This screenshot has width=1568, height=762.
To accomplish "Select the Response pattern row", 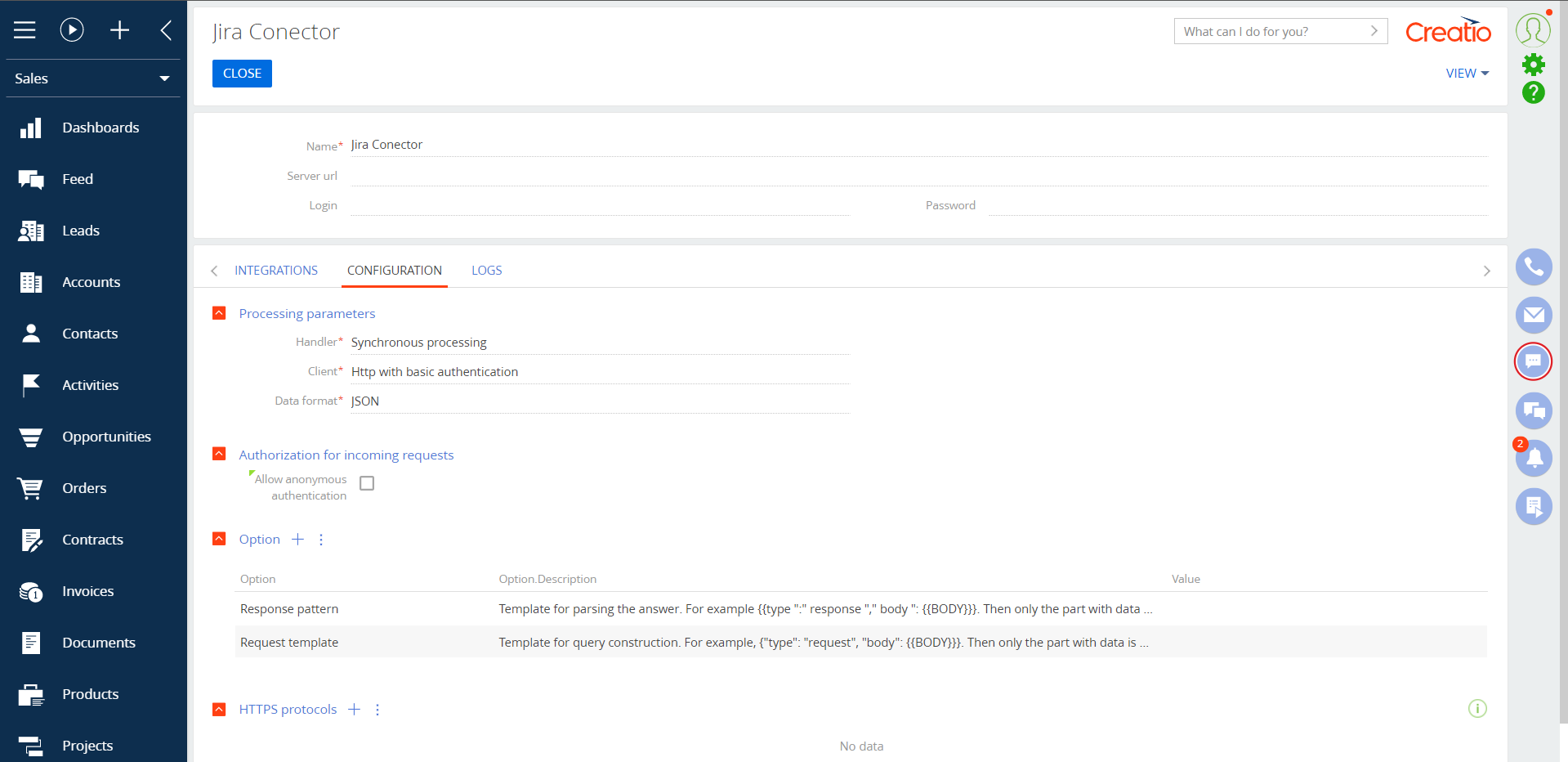I will [x=861, y=609].
